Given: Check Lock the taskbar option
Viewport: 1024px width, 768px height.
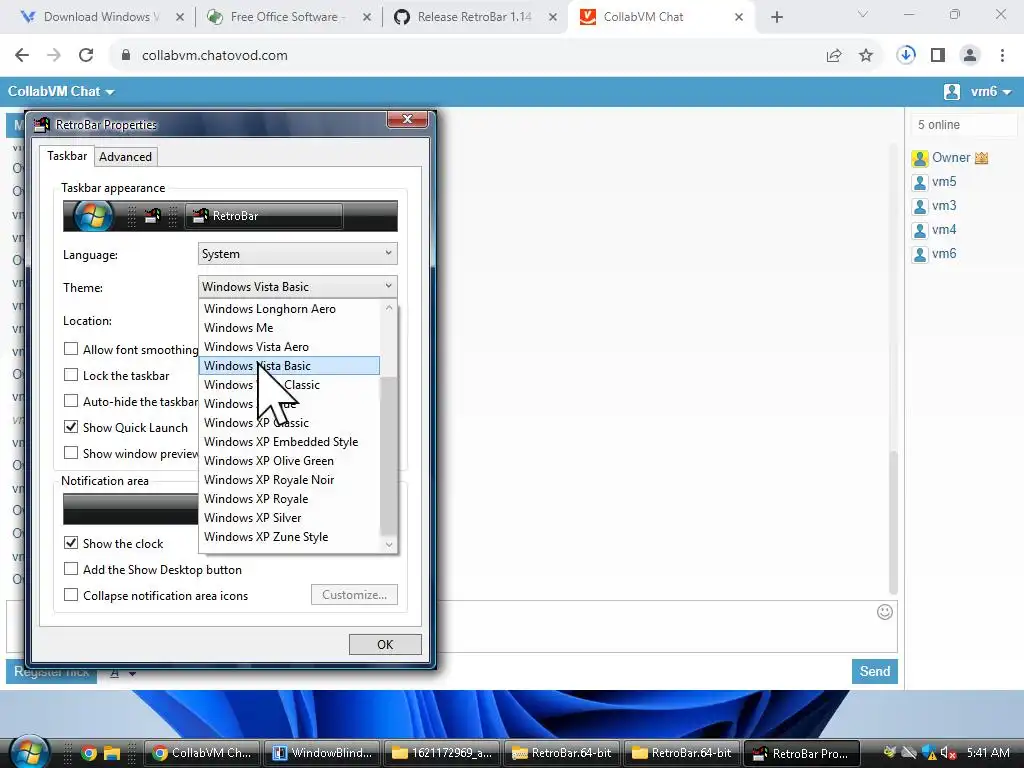Looking at the screenshot, I should point(71,375).
